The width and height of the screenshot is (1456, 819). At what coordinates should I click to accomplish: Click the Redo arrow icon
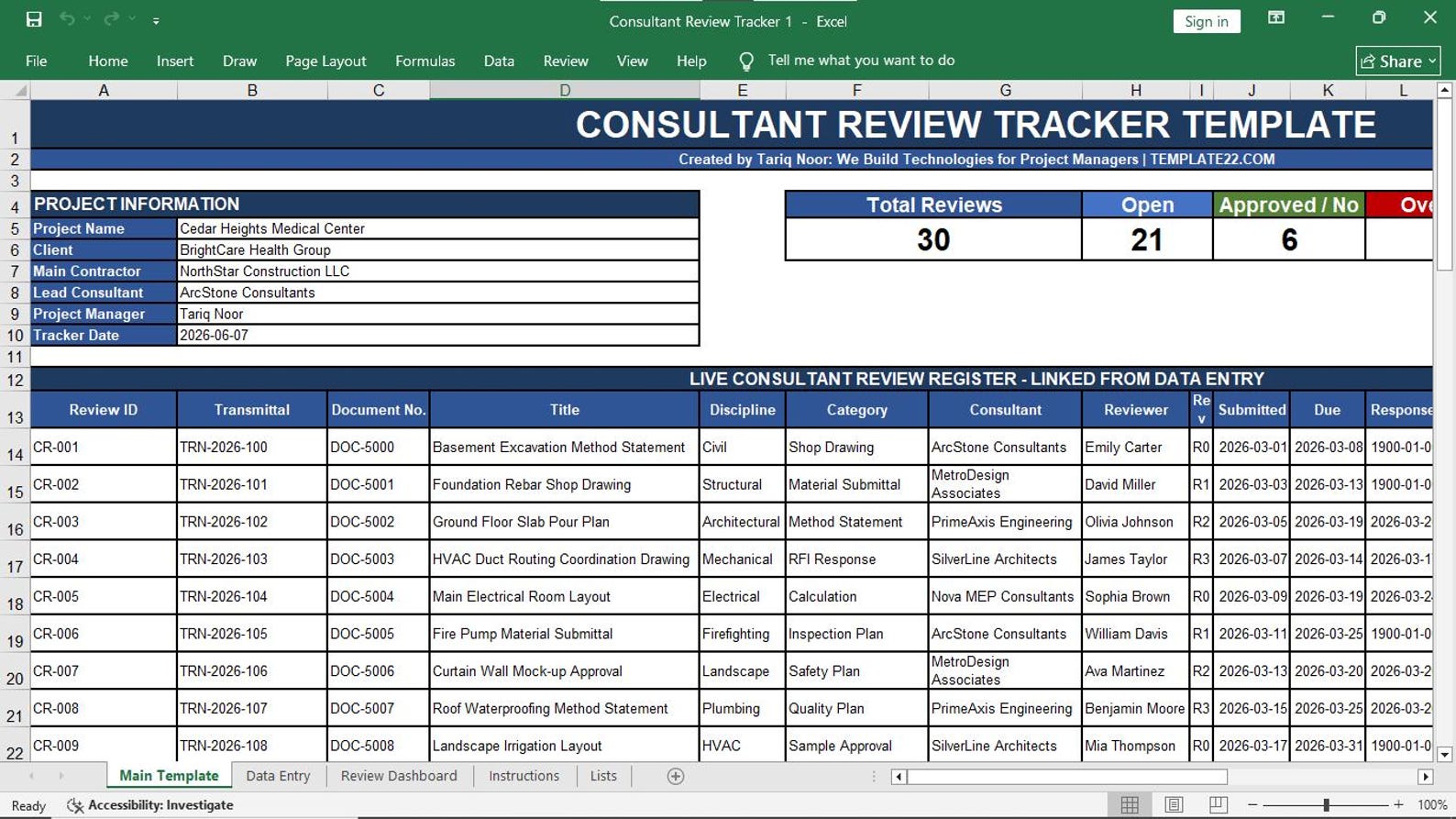point(111,19)
